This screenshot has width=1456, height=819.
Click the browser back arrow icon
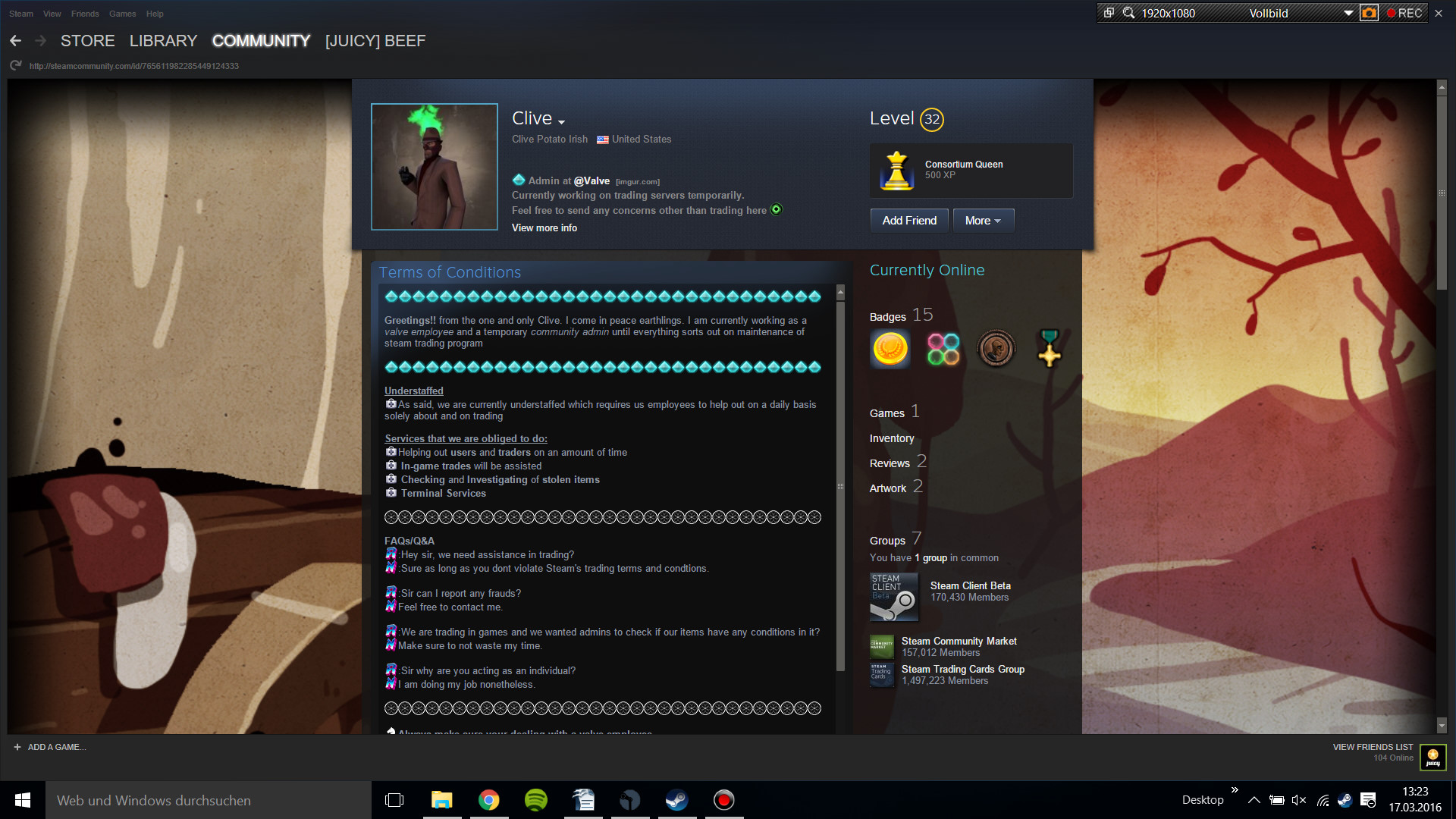[x=16, y=41]
